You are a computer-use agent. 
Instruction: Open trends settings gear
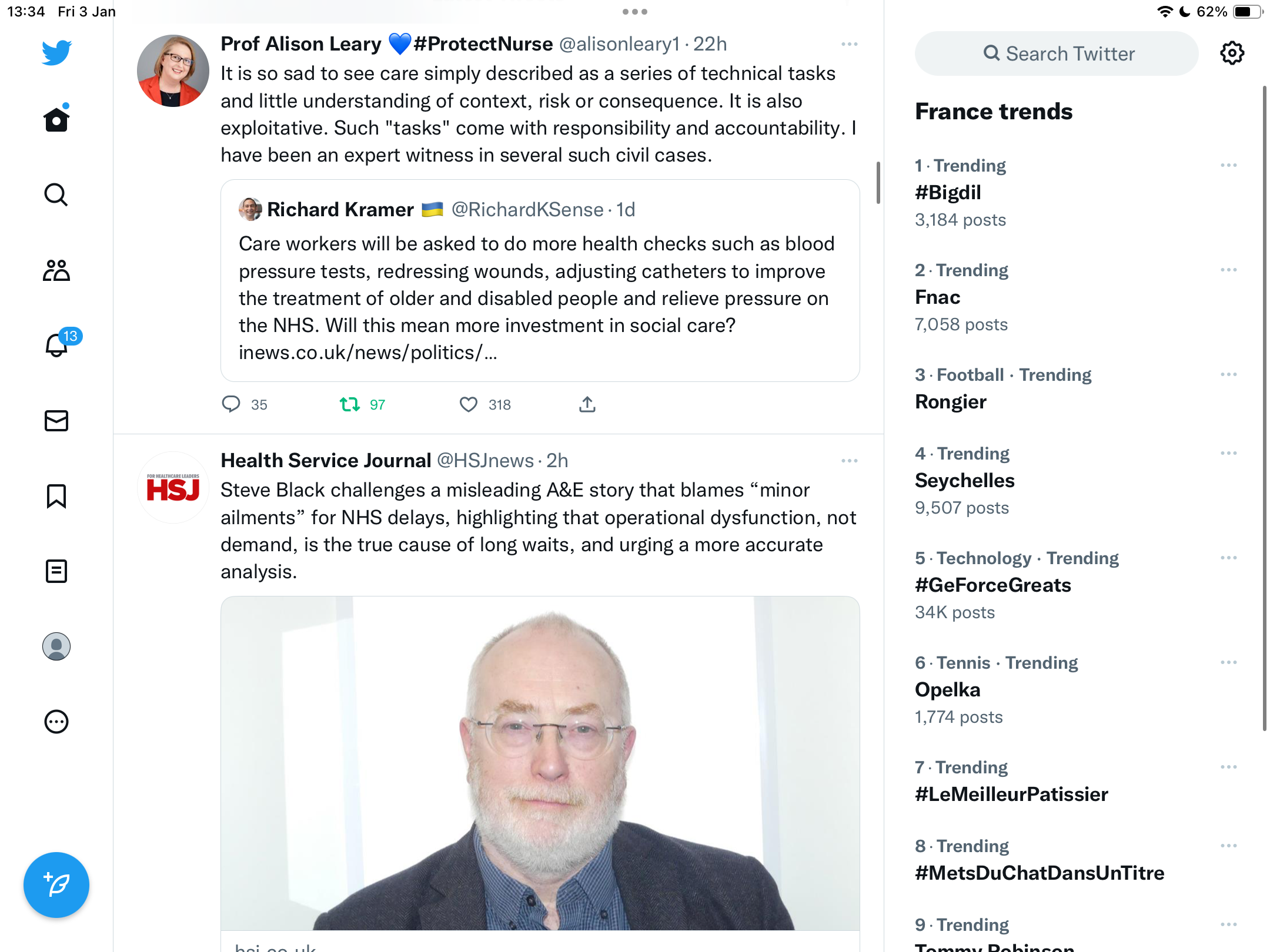pos(1232,53)
